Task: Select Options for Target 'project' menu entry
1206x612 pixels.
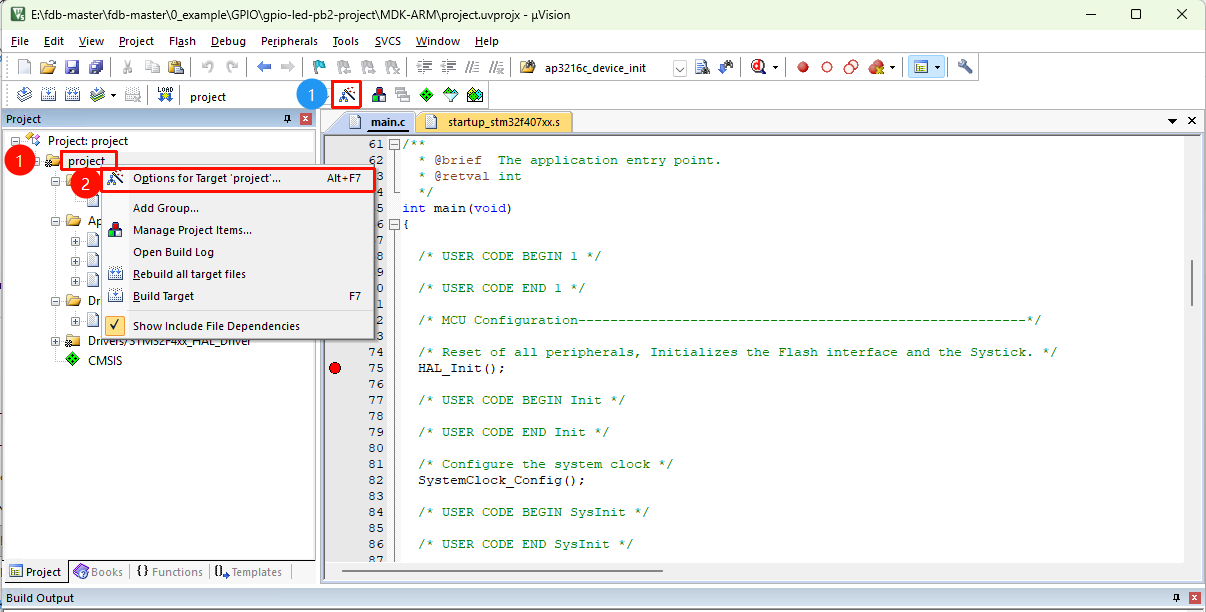Action: 207,178
